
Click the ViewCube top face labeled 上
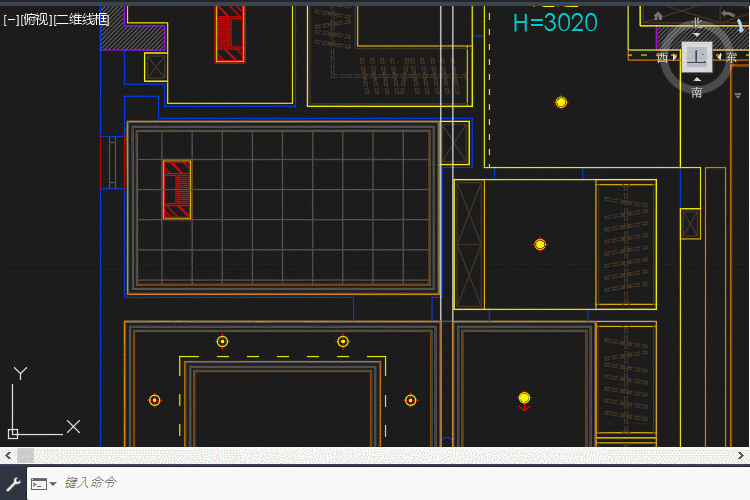(x=697, y=57)
